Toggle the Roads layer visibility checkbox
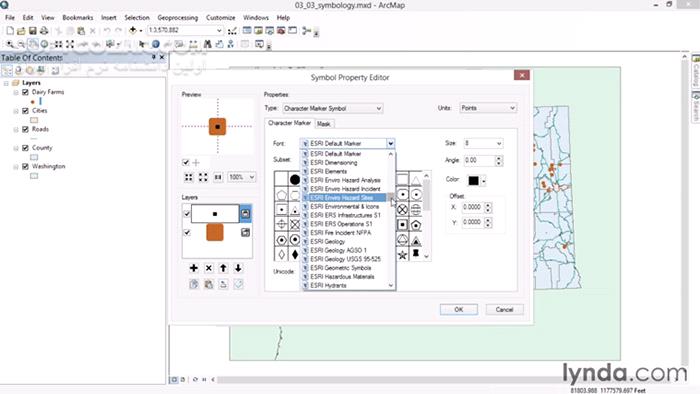700x394 pixels. click(x=25, y=129)
